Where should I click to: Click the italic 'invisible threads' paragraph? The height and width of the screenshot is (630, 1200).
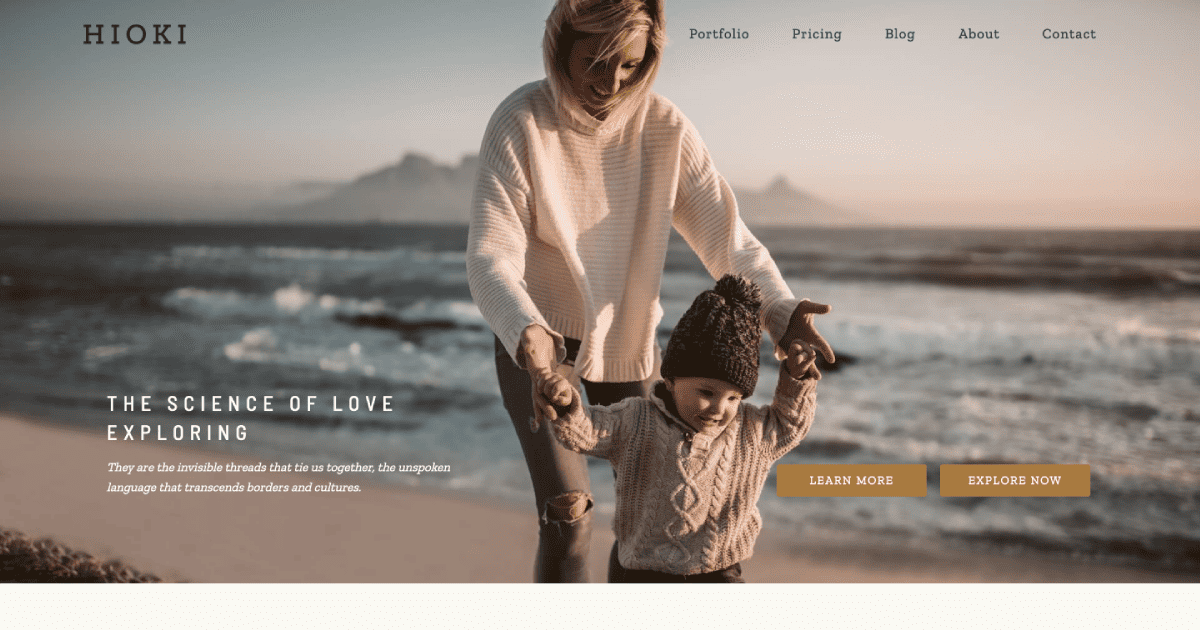pyautogui.click(x=279, y=477)
